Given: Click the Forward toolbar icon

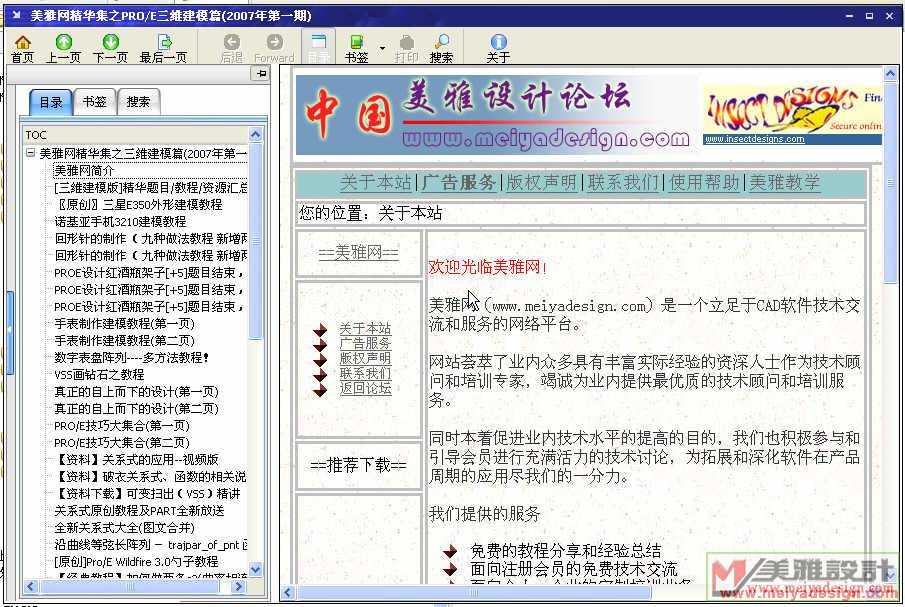Looking at the screenshot, I should (274, 48).
